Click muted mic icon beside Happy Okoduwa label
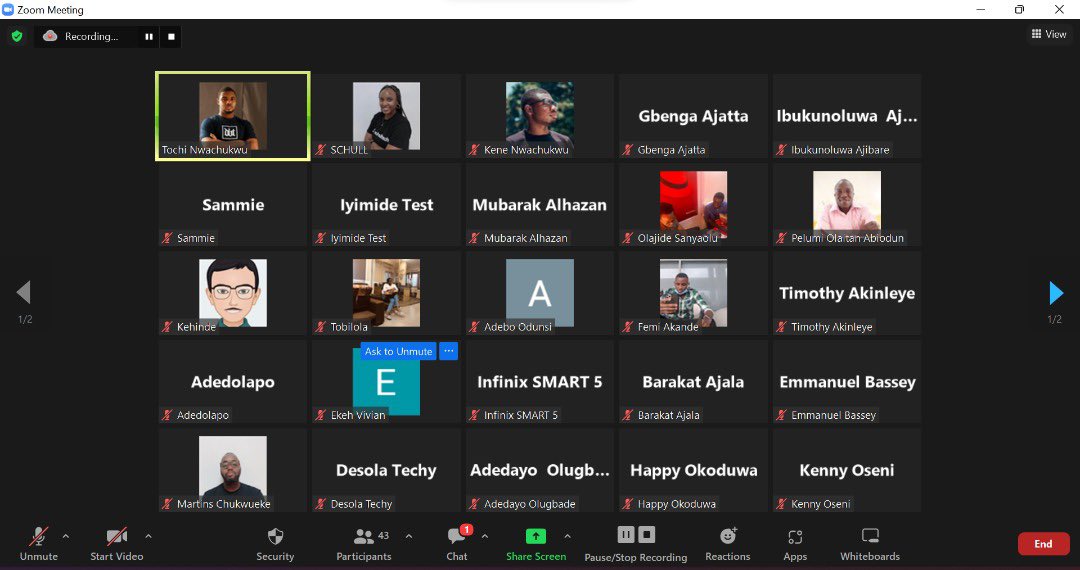1080x570 pixels. click(627, 504)
